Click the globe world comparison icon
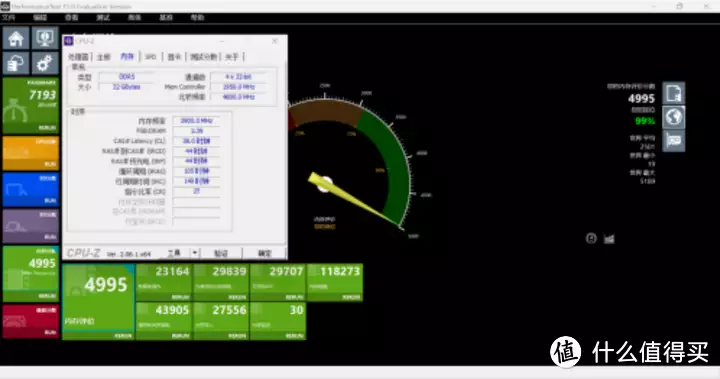 (674, 117)
